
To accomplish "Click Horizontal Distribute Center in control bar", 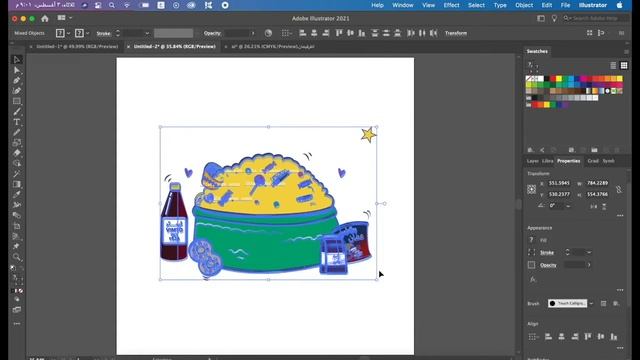I will click(422, 33).
